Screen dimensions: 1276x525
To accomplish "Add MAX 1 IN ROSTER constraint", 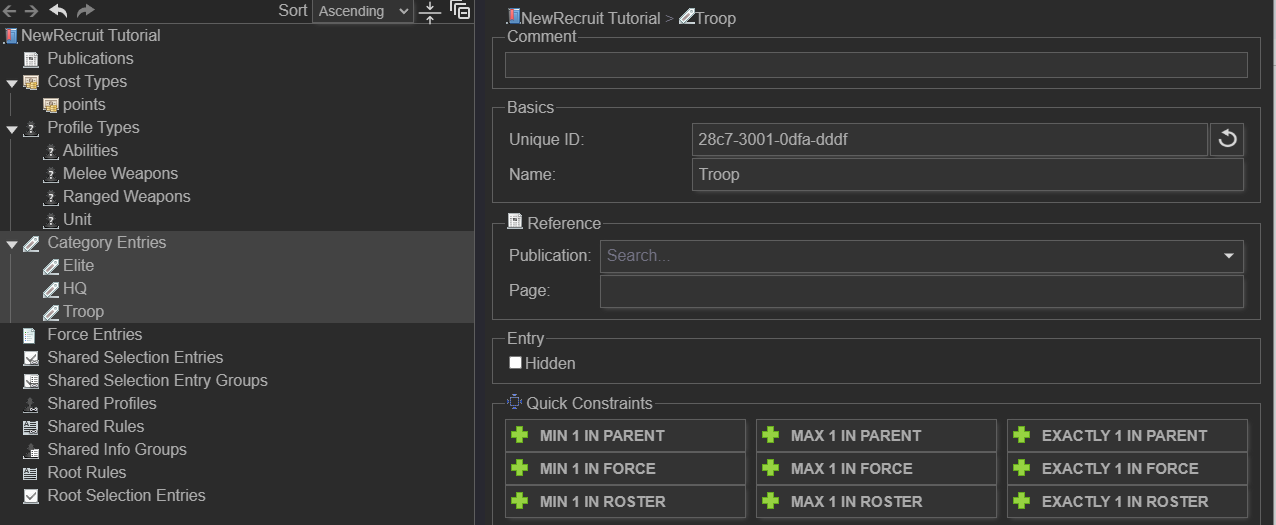I will point(877,502).
